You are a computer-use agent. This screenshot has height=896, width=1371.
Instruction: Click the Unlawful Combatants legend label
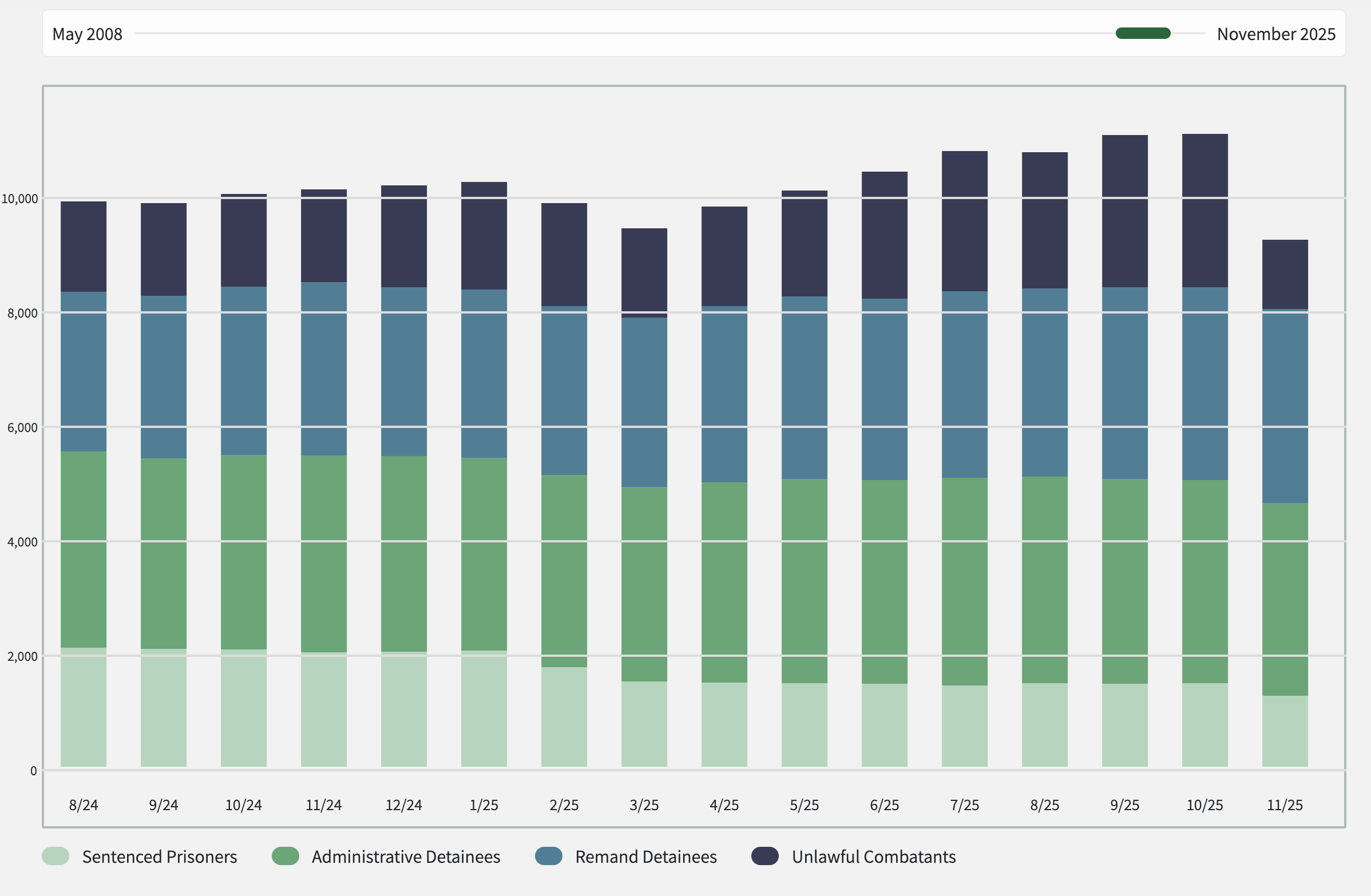[x=873, y=857]
